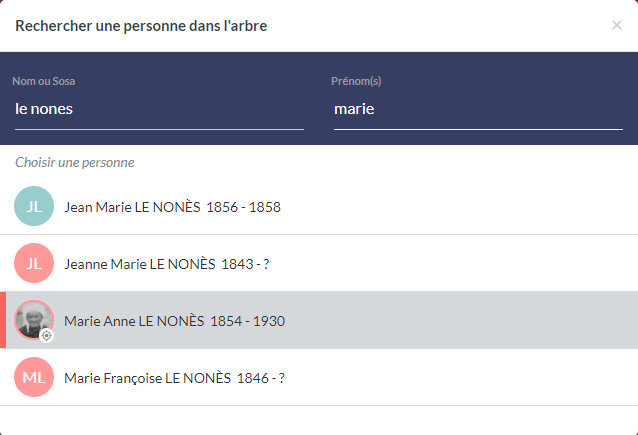638x435 pixels.
Task: Pick Marie Anne LE NONÈS name
Action: click(133, 321)
